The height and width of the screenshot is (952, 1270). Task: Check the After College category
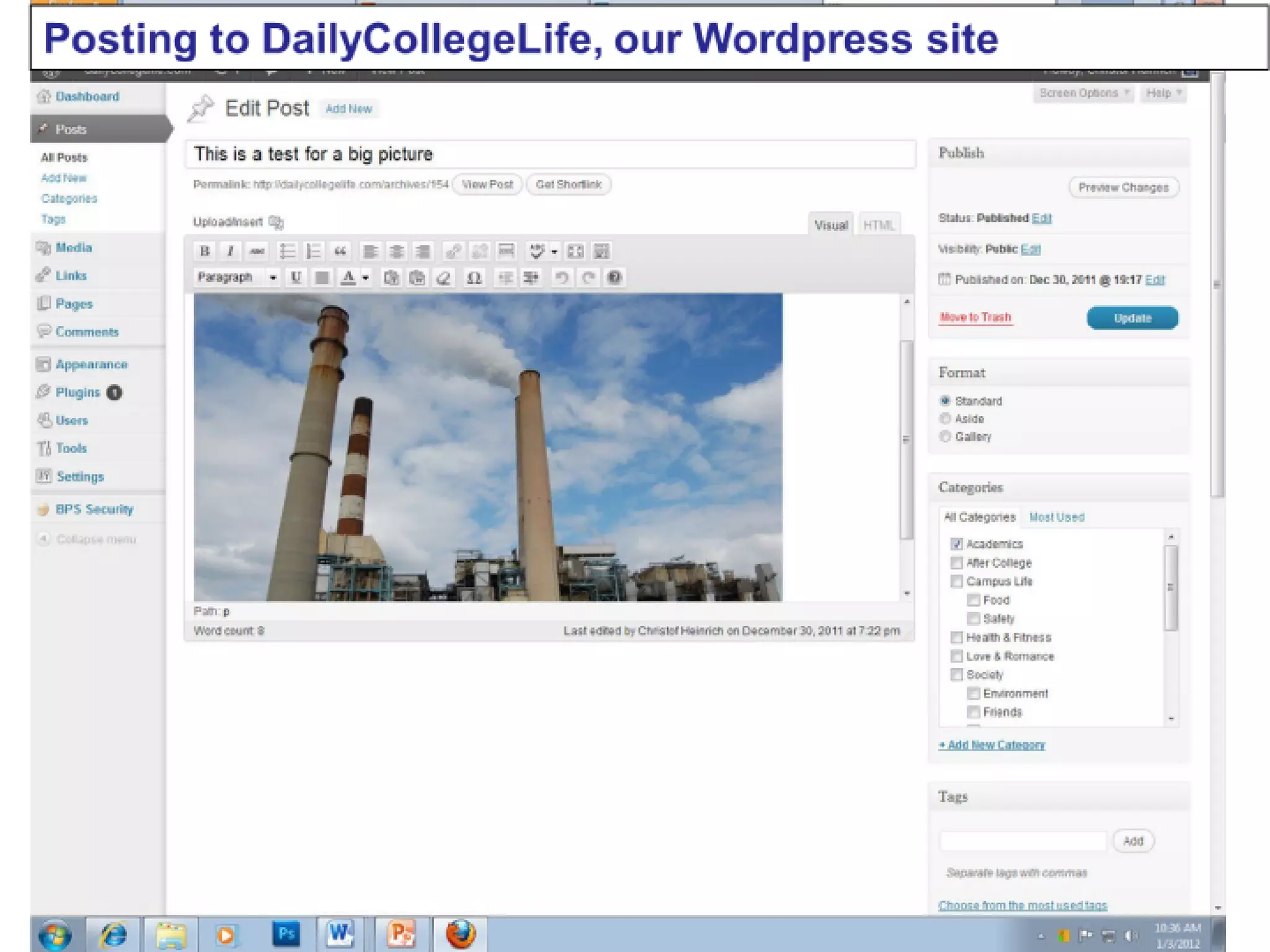point(956,563)
